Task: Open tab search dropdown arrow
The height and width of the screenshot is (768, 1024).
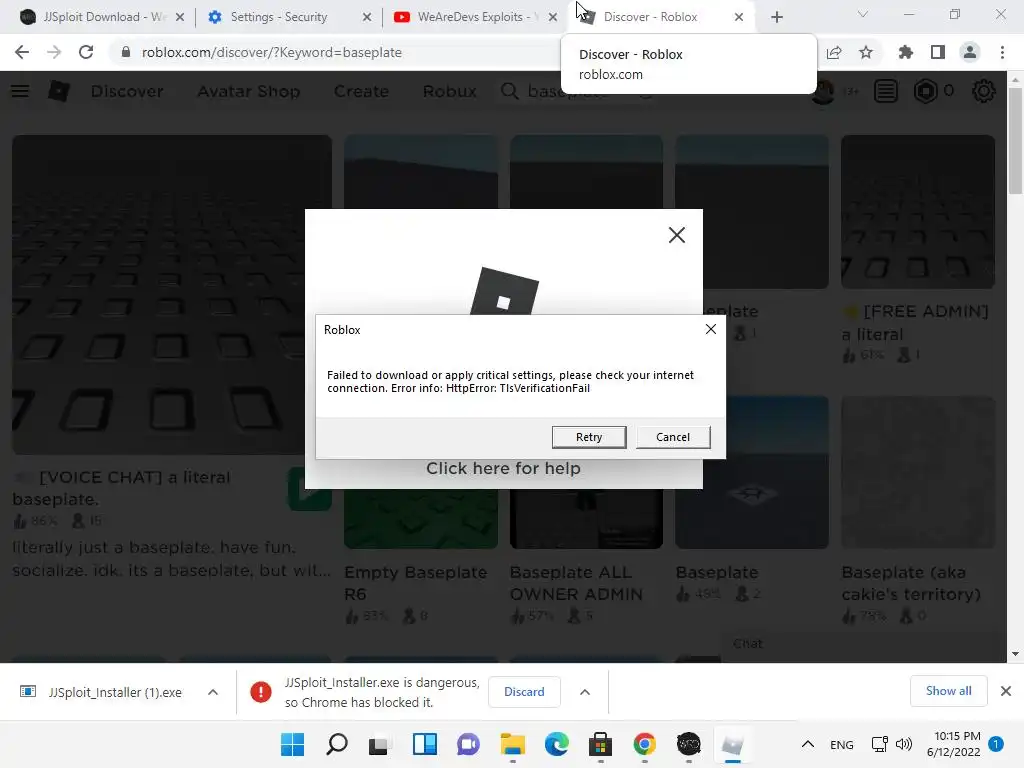Action: tap(863, 14)
